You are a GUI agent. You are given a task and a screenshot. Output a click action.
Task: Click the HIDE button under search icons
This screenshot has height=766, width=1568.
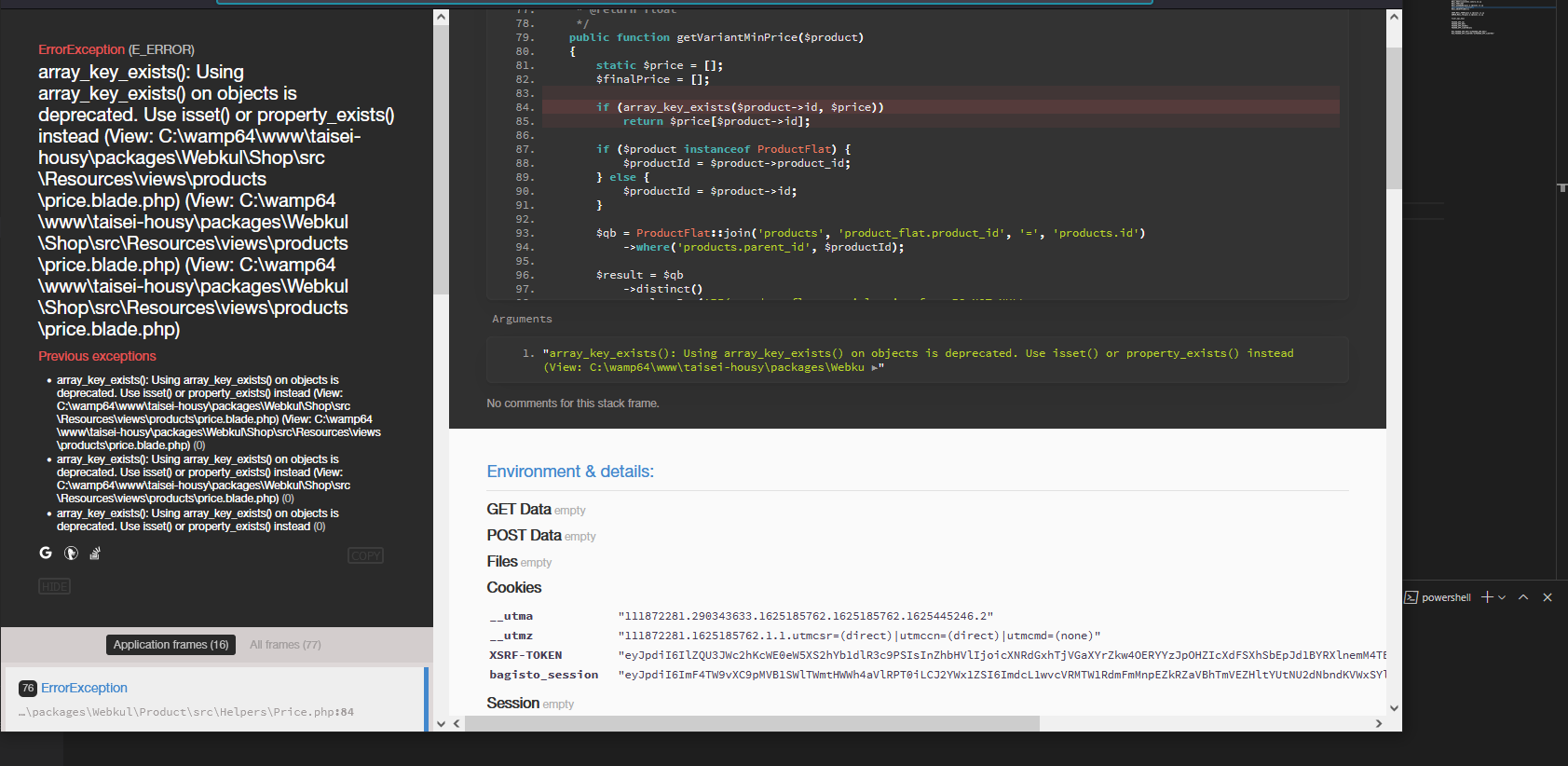click(x=54, y=586)
